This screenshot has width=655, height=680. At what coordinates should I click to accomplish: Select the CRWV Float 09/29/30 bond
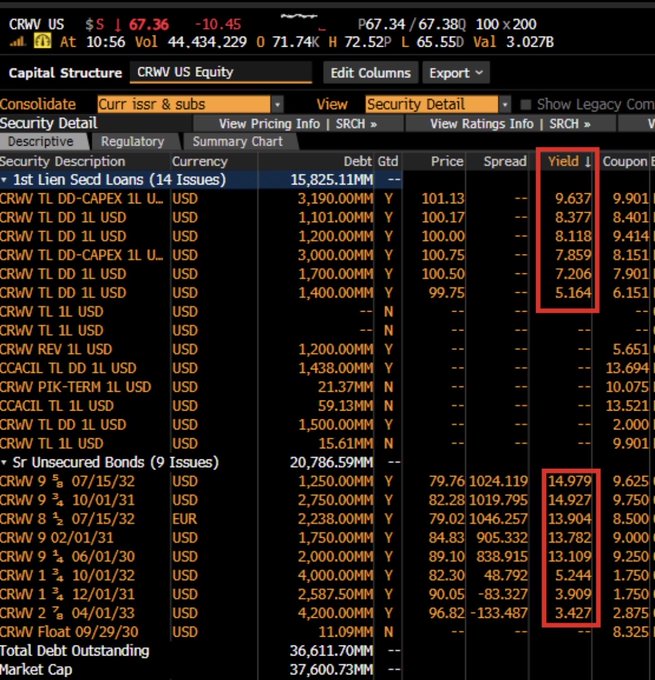coord(328,632)
